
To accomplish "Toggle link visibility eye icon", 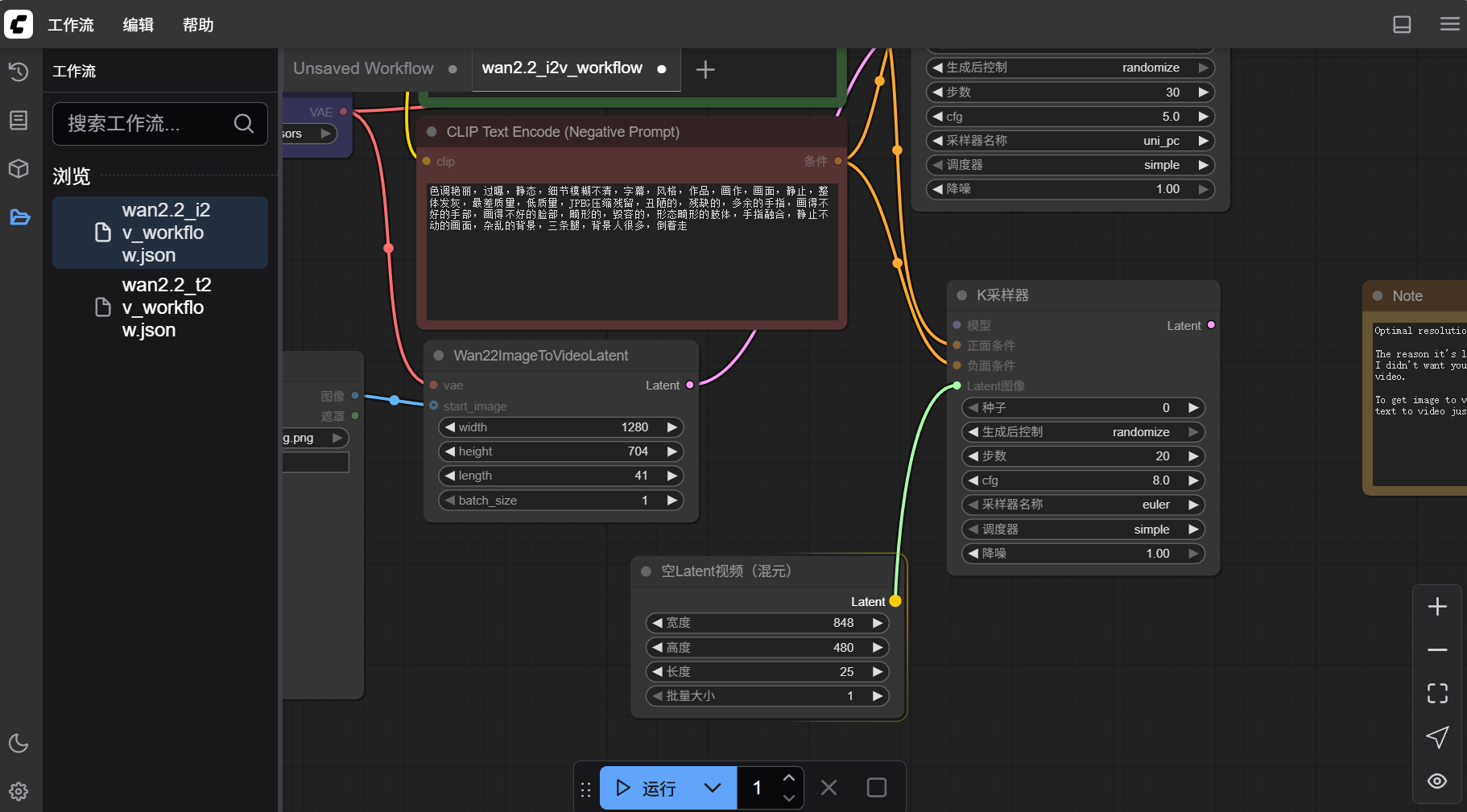I will [1437, 781].
